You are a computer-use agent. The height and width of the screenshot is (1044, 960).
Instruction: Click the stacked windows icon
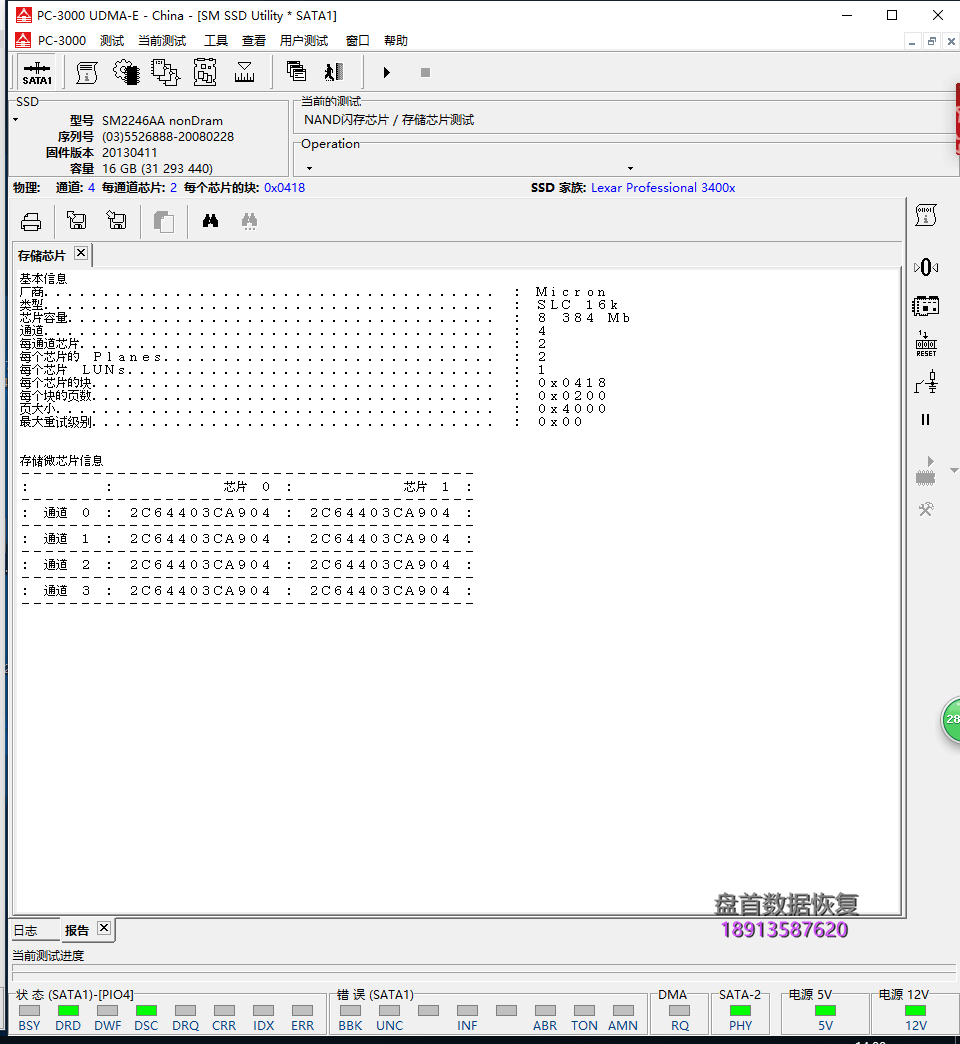(x=296, y=71)
